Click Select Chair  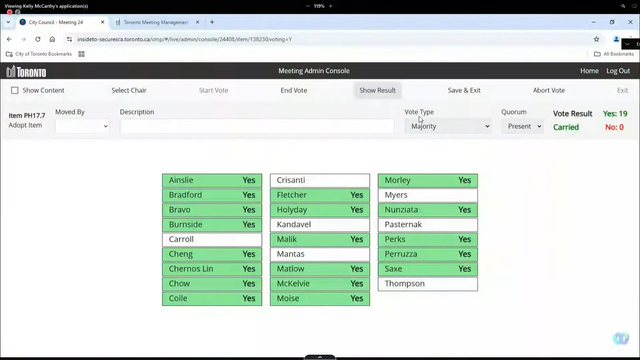click(x=129, y=90)
